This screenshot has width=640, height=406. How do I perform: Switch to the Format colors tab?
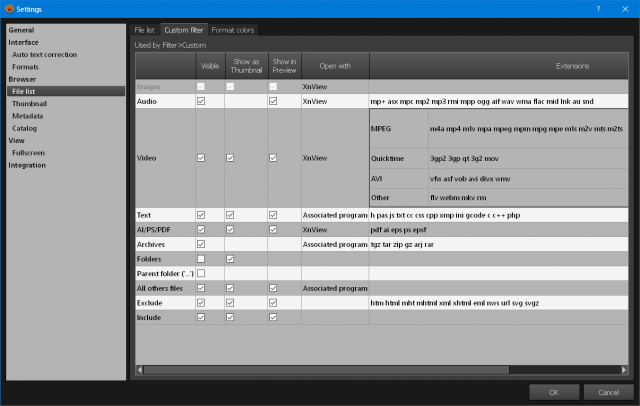tap(233, 30)
